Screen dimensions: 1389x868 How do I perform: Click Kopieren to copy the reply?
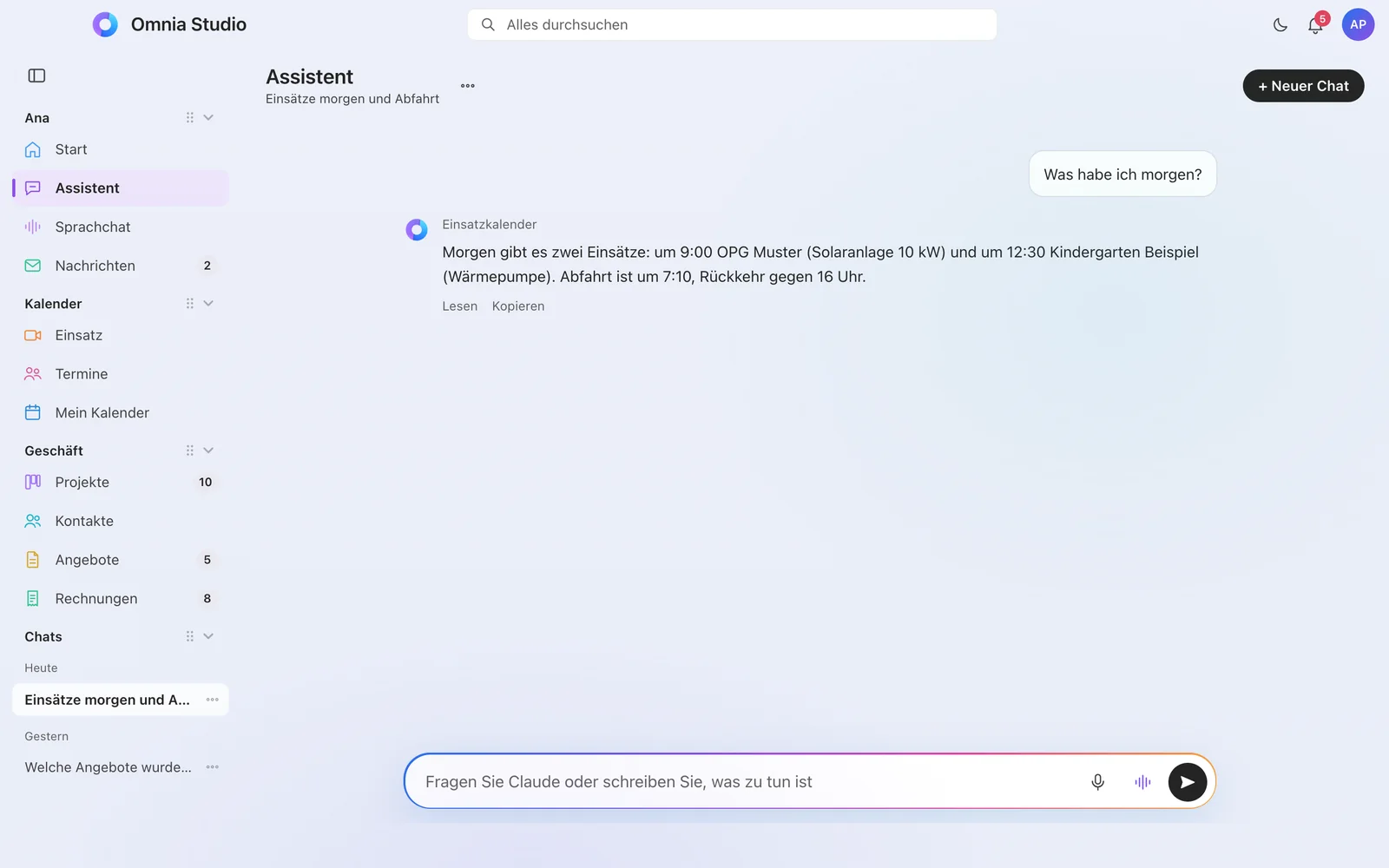point(518,306)
